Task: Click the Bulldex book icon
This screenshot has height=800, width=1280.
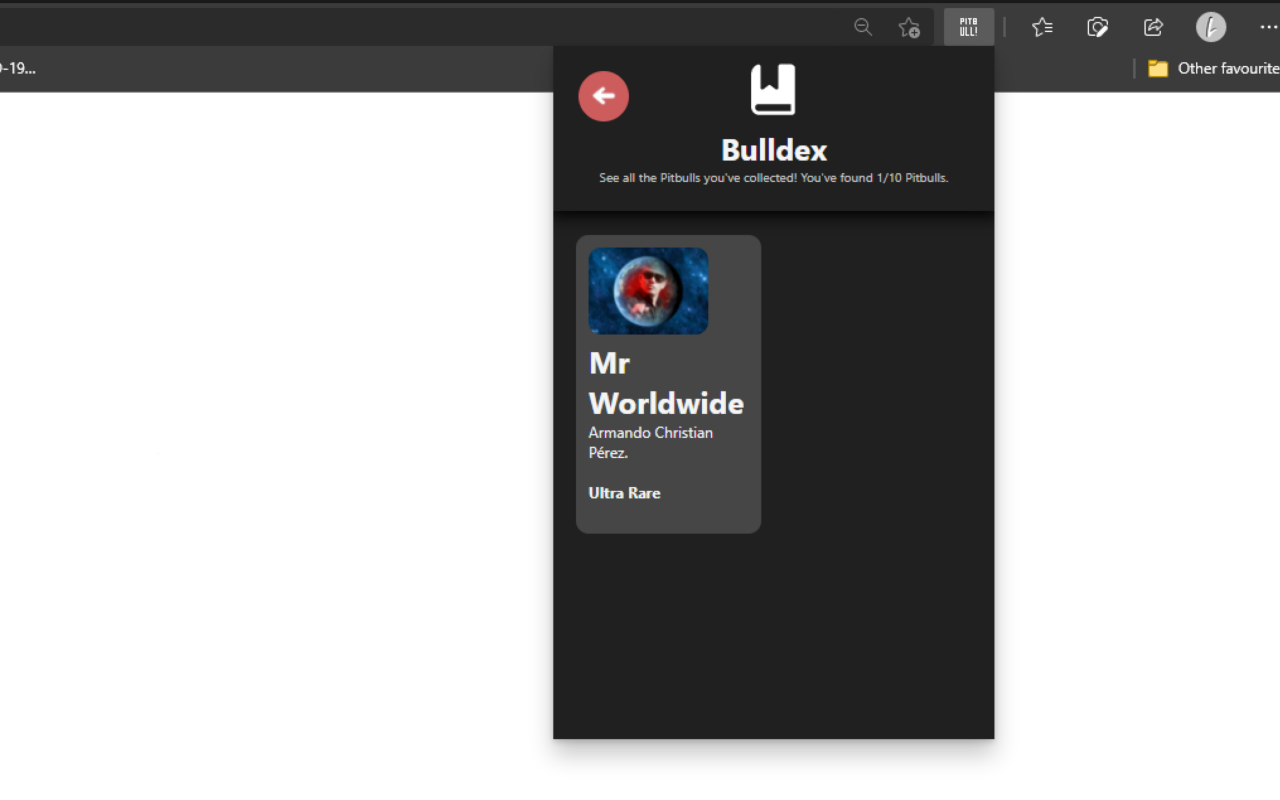Action: (773, 90)
